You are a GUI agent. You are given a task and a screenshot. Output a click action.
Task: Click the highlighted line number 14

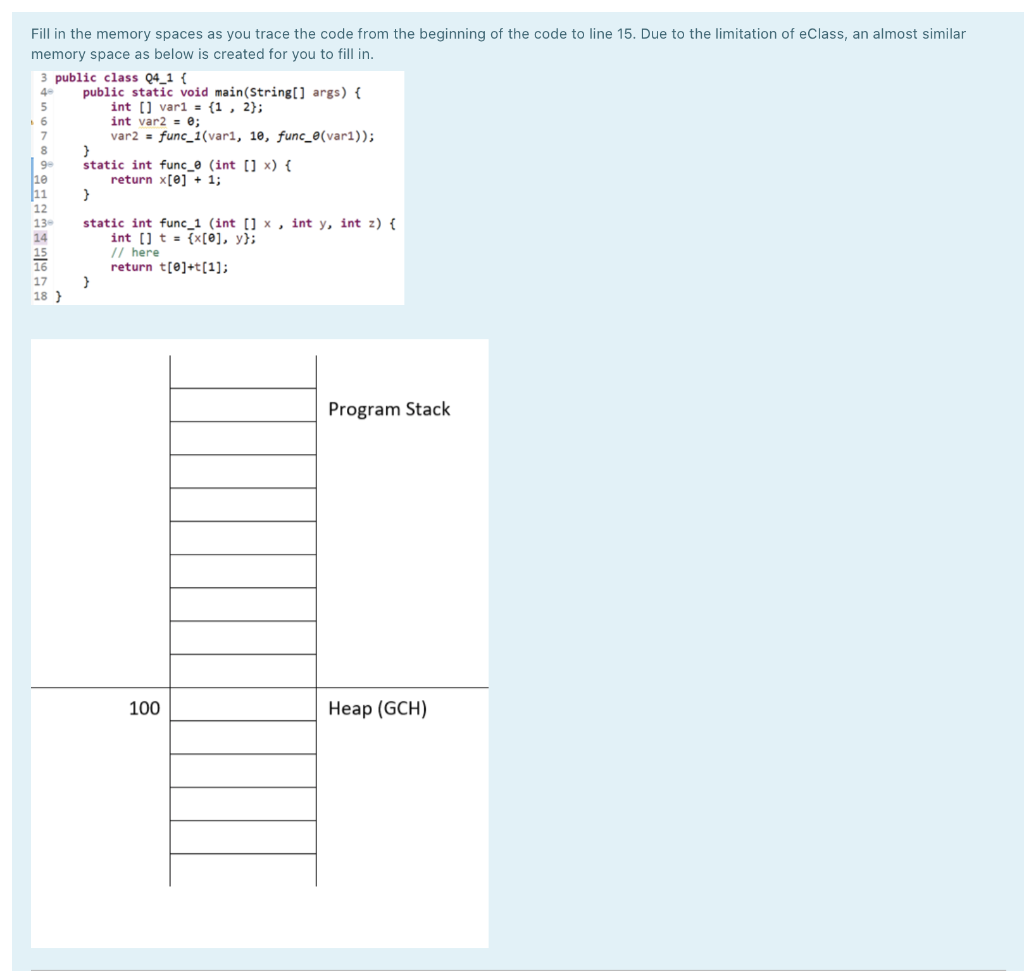tap(42, 238)
